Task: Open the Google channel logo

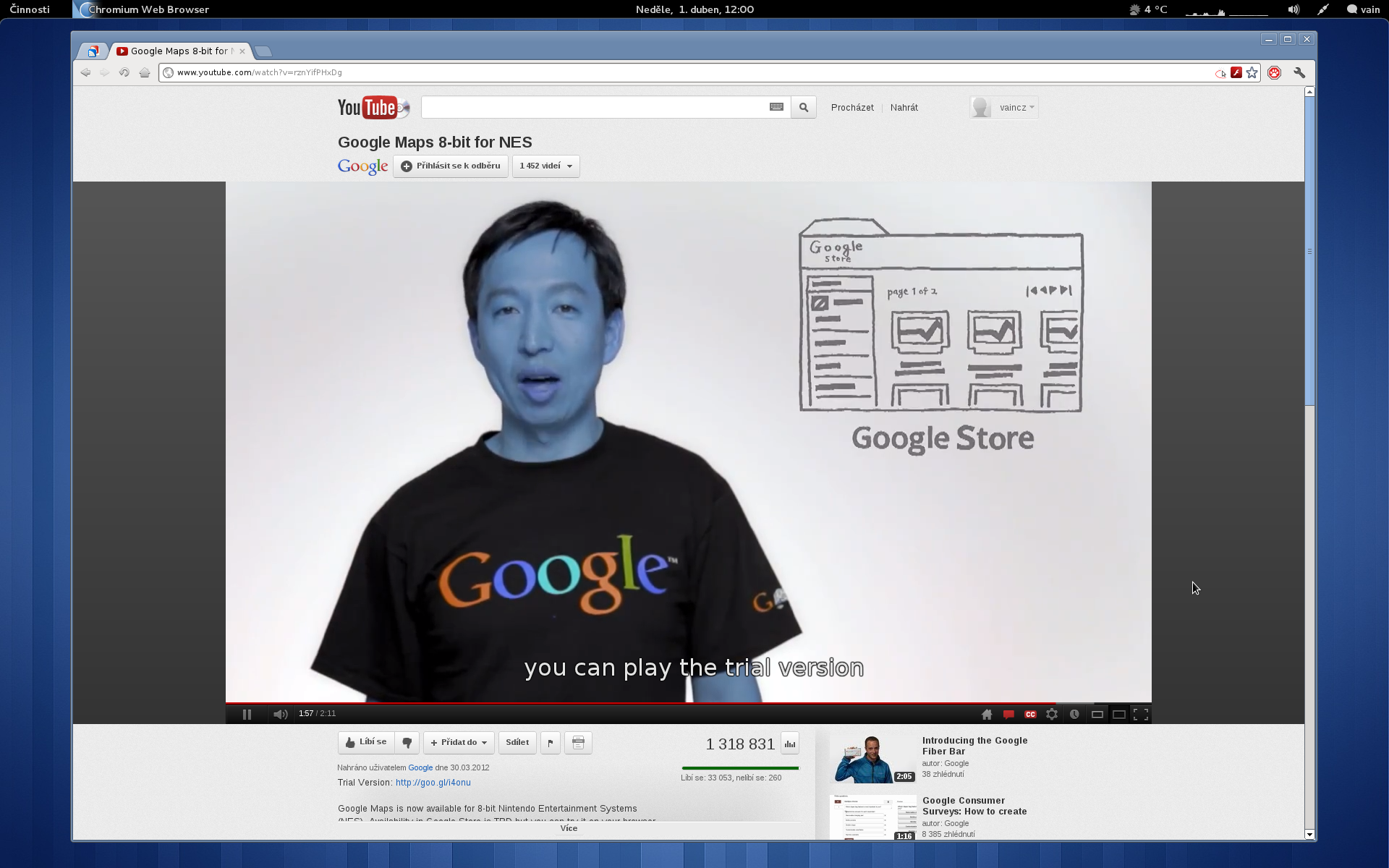Action: tap(362, 166)
